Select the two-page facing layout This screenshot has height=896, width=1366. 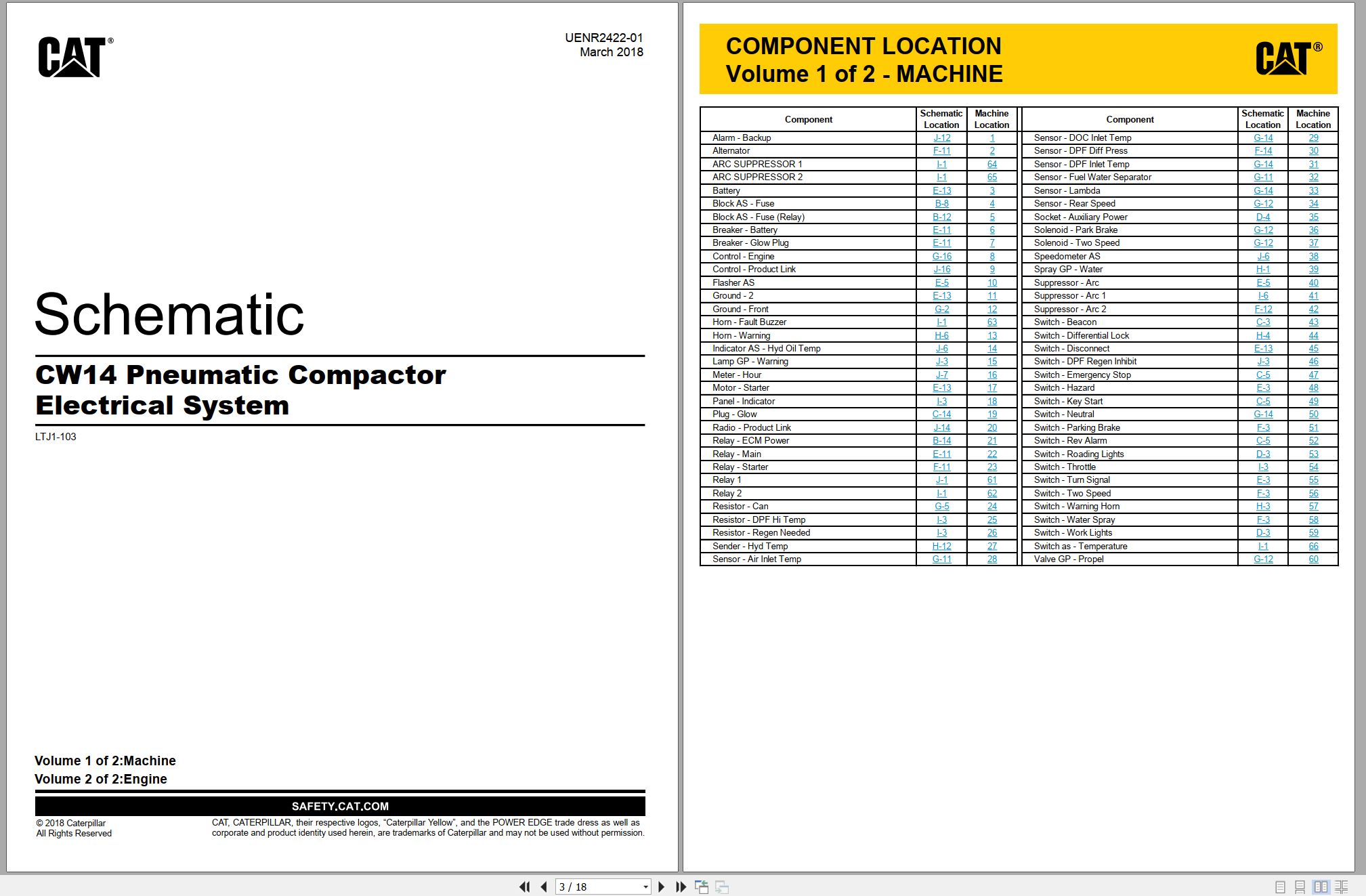tap(1321, 887)
